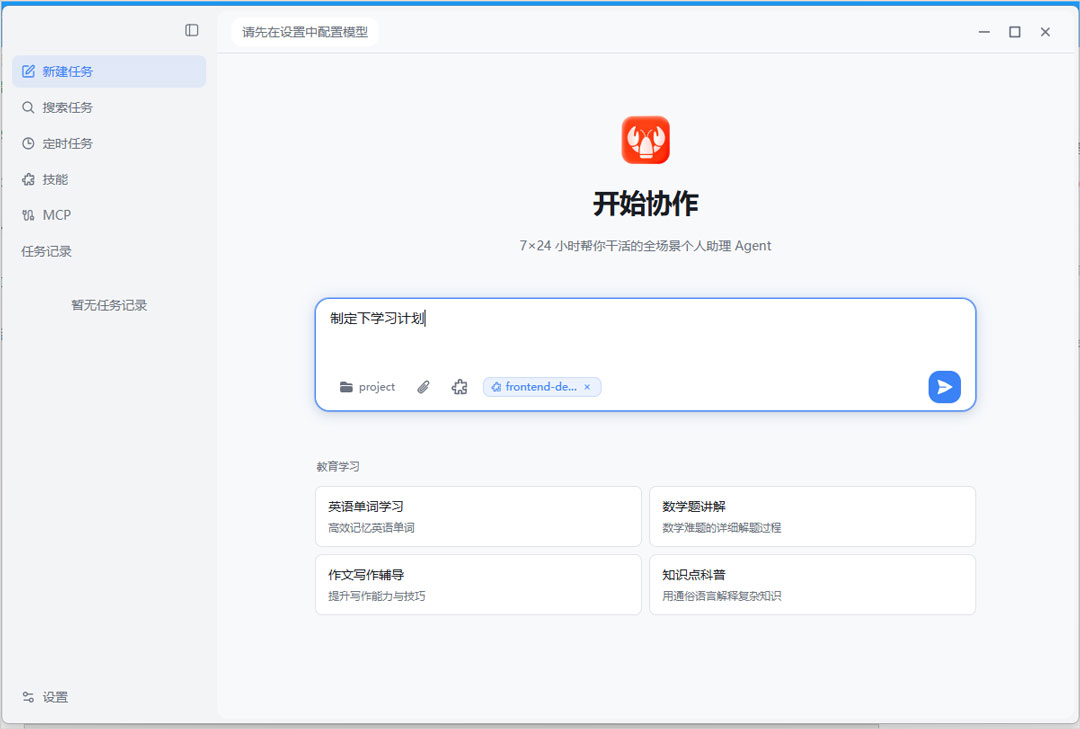Pick the 作文写作辅导 card

(478, 584)
